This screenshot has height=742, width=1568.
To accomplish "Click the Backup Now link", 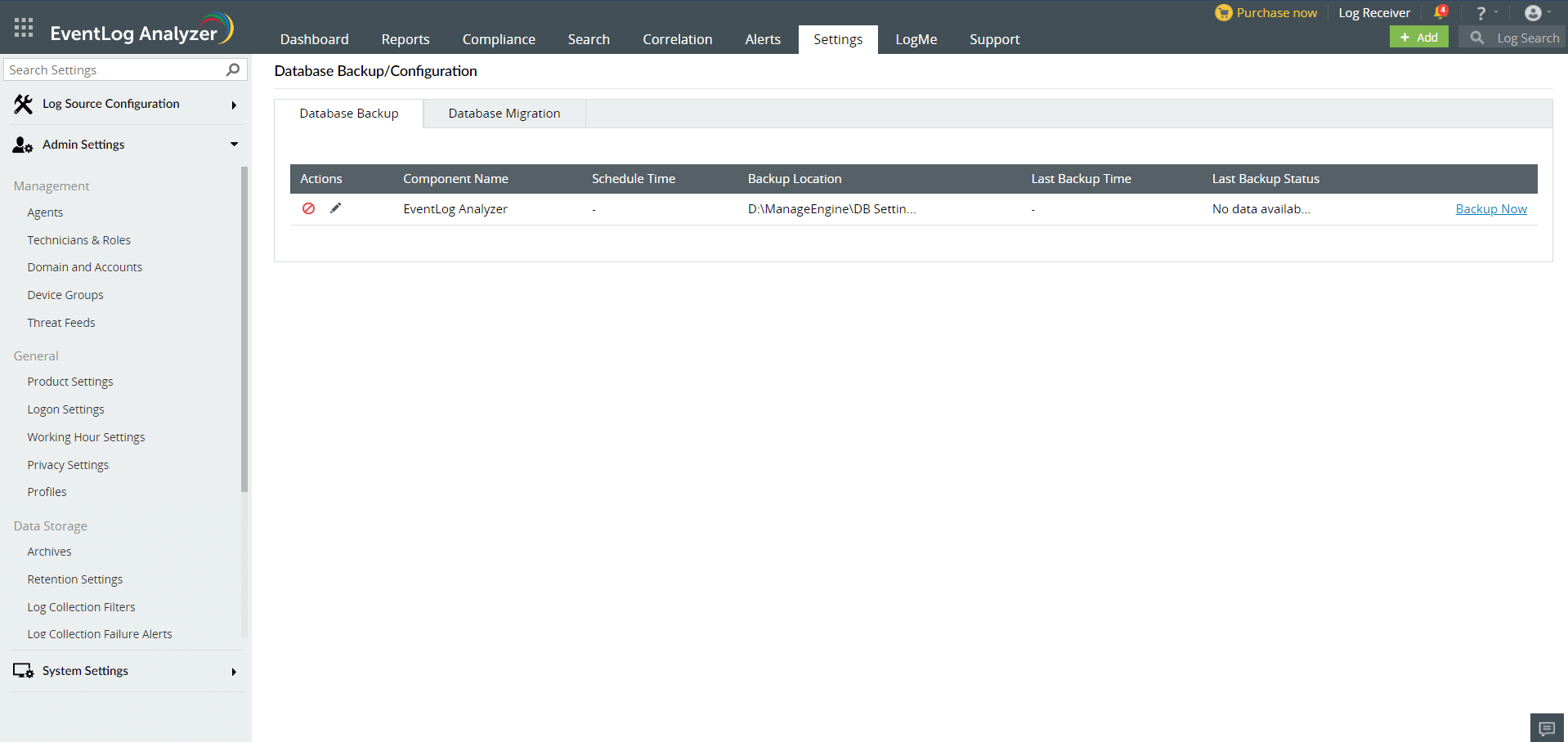I will (x=1490, y=208).
